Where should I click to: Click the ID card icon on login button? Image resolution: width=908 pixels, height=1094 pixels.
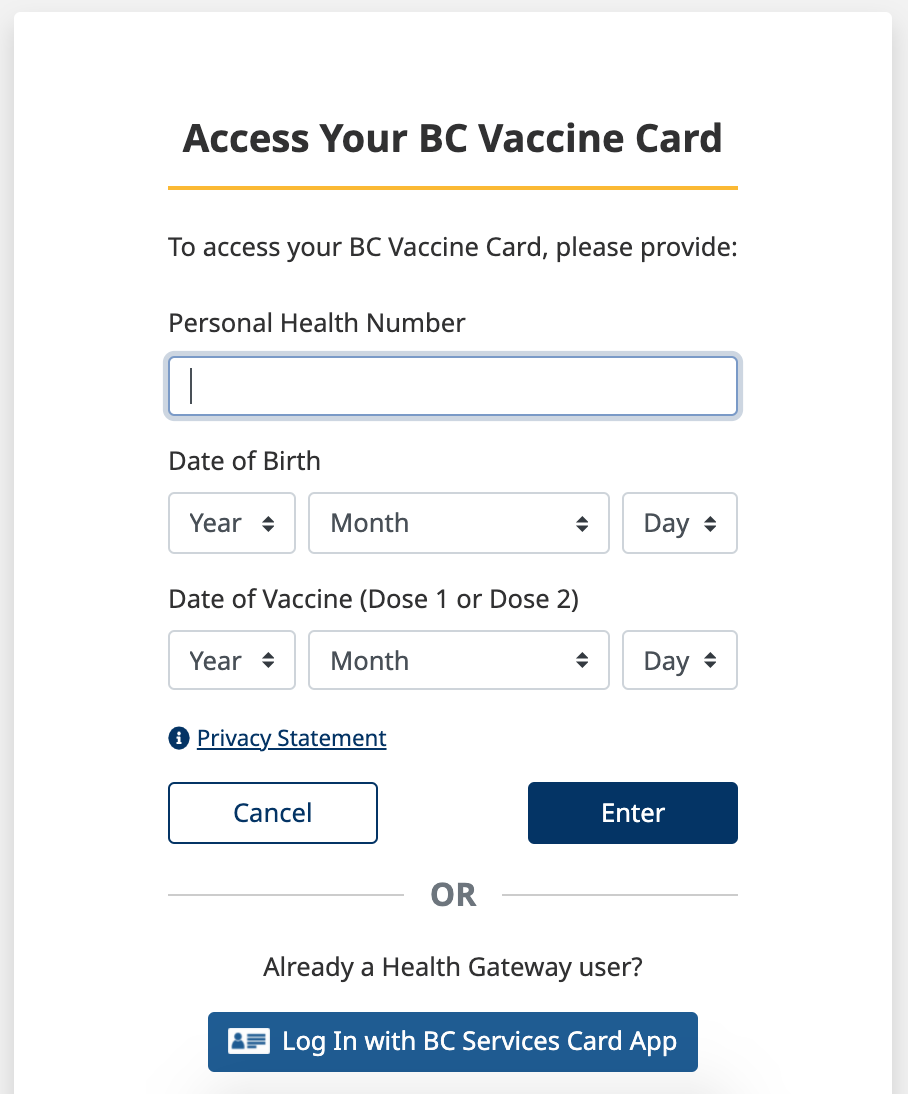(x=248, y=1042)
